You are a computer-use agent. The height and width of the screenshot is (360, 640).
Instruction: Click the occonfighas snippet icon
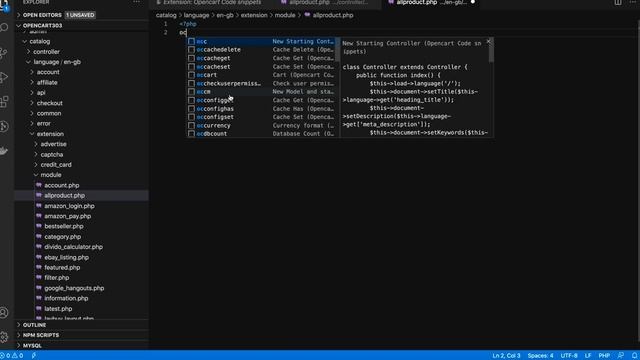tap(191, 109)
